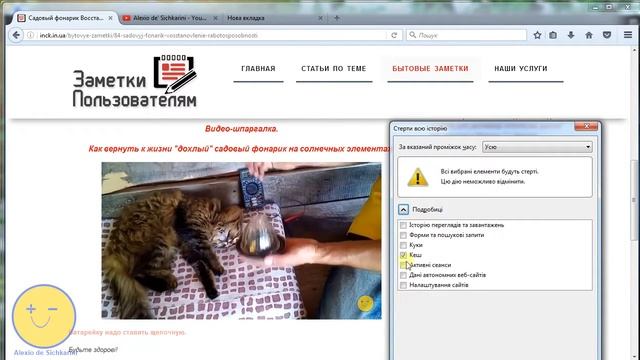Viewport: 640px width, 360px height.
Task: Open the БЫТОВЫЕ ЗАМЕТКИ menu item
Action: tap(430, 69)
